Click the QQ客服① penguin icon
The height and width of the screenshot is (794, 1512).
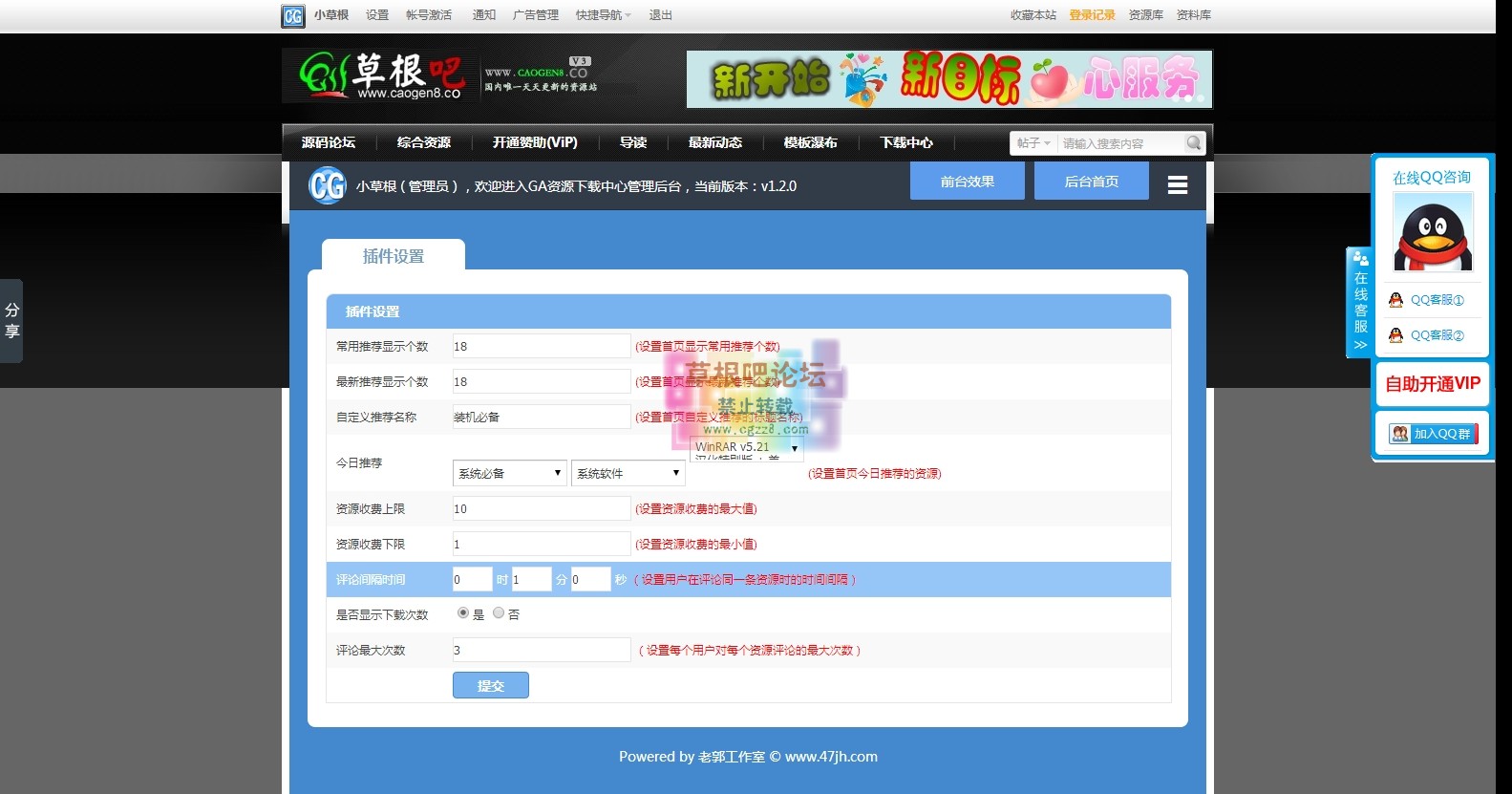pyautogui.click(x=1395, y=300)
